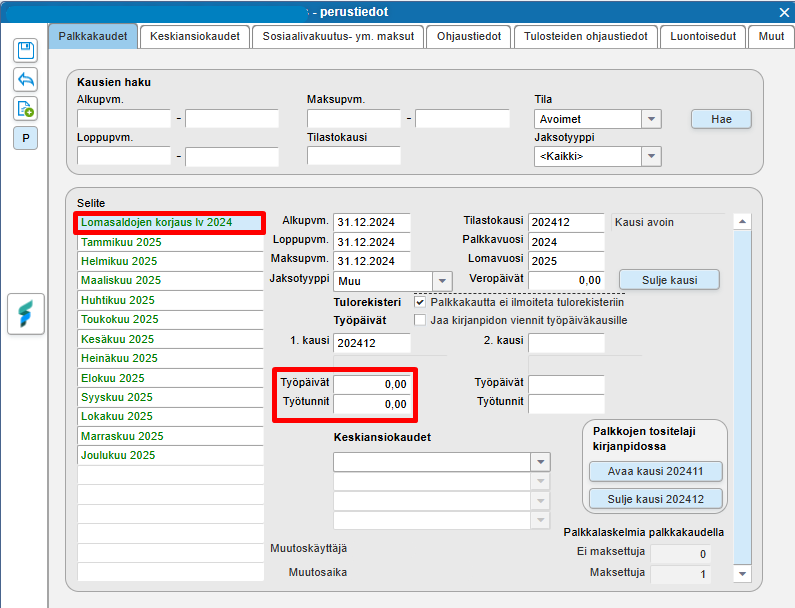The width and height of the screenshot is (795, 608).
Task: Open Tulosteiden ohjaustiedot tab
Action: click(x=586, y=37)
